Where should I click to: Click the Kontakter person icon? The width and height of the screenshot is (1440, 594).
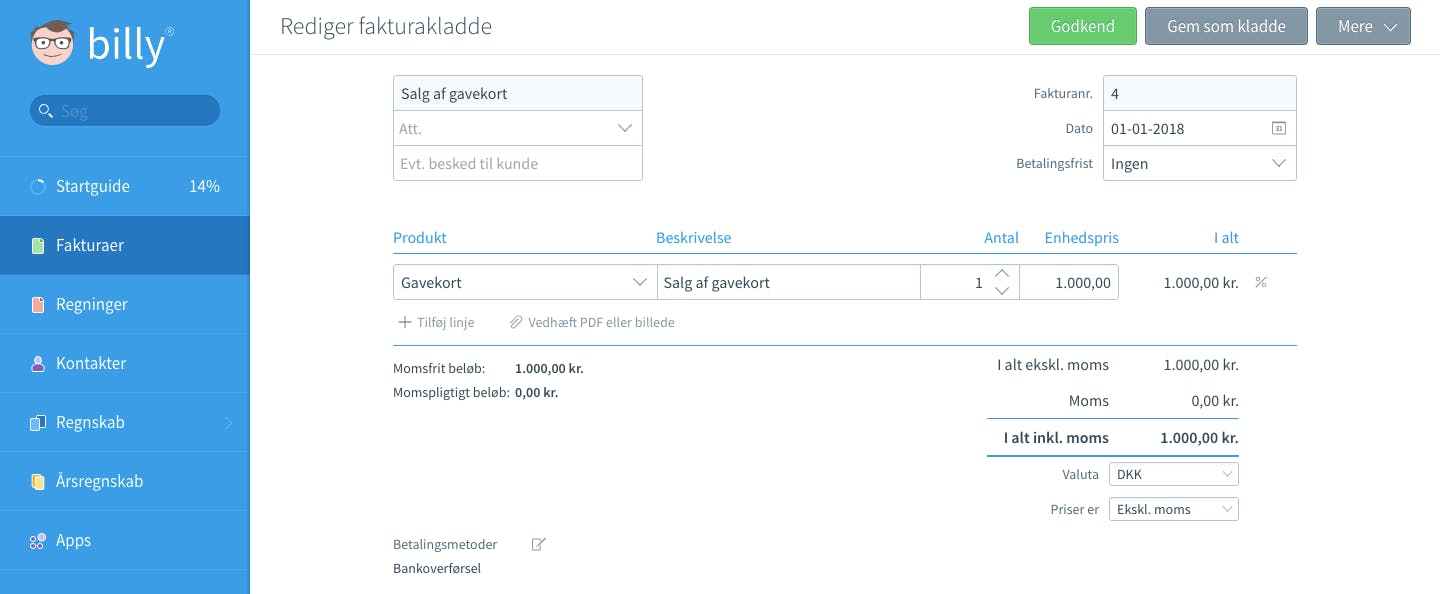38,364
